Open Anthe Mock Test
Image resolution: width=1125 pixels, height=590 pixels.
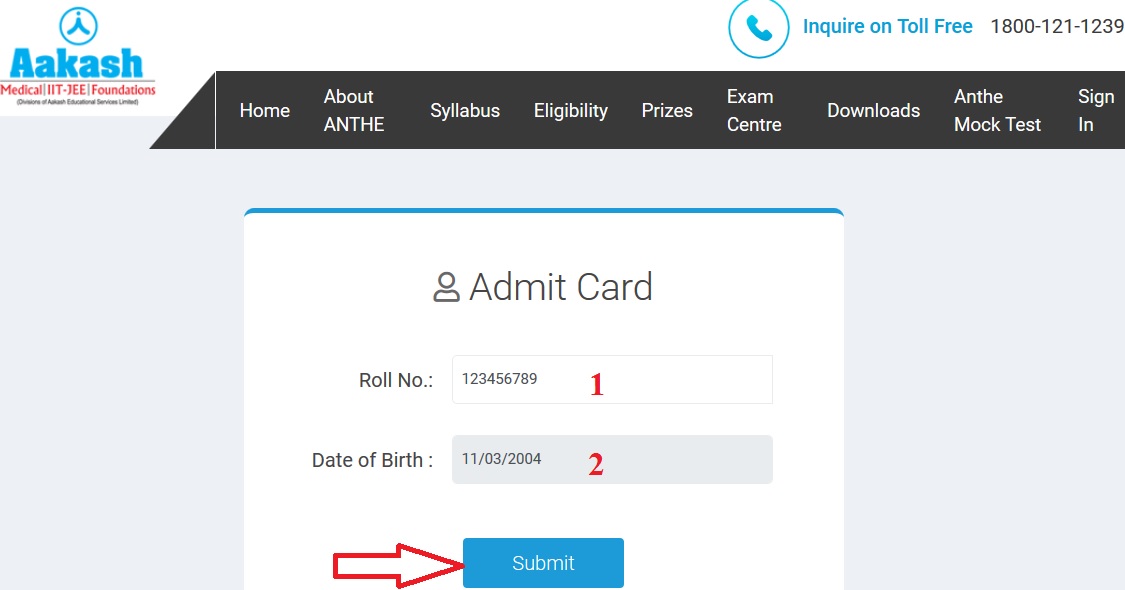pos(997,111)
